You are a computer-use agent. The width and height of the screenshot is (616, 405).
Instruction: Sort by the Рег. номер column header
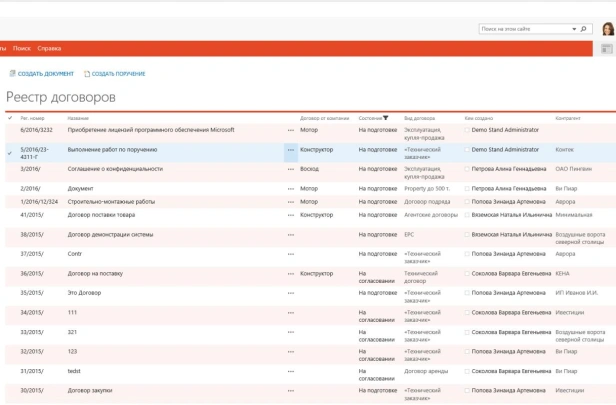[x=32, y=118]
